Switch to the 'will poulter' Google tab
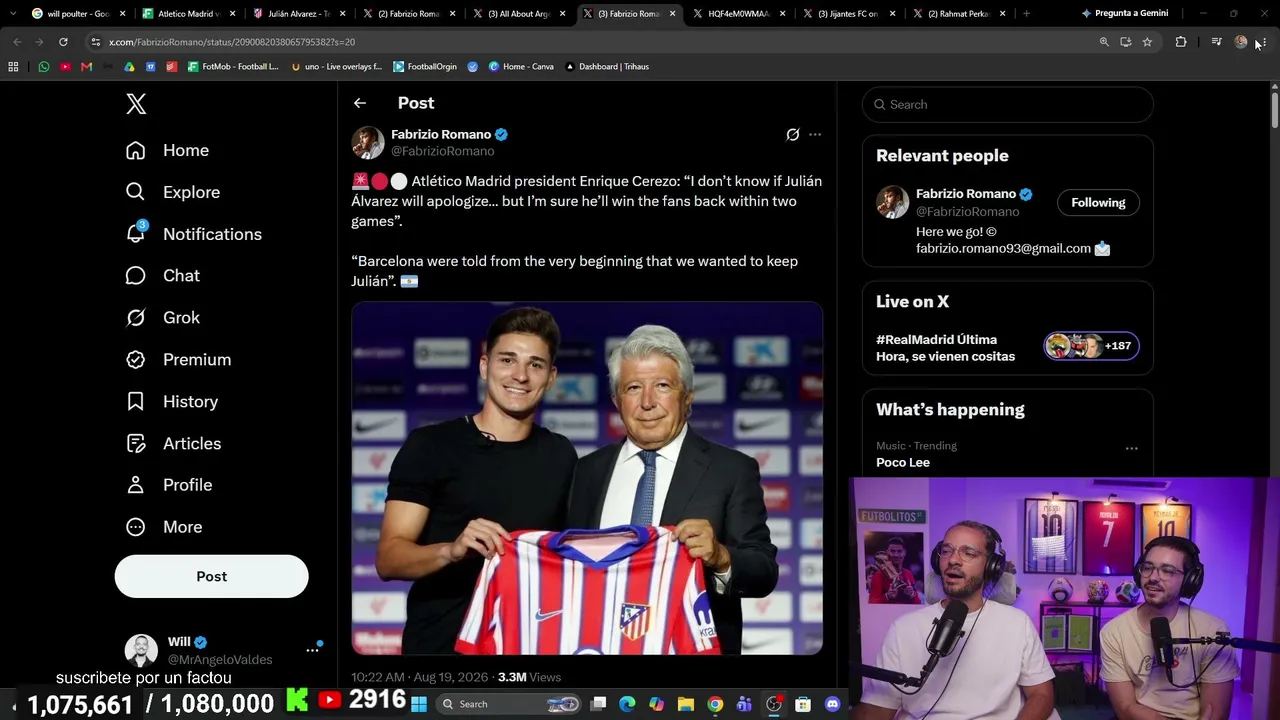Viewport: 1280px width, 720px height. (x=80, y=14)
